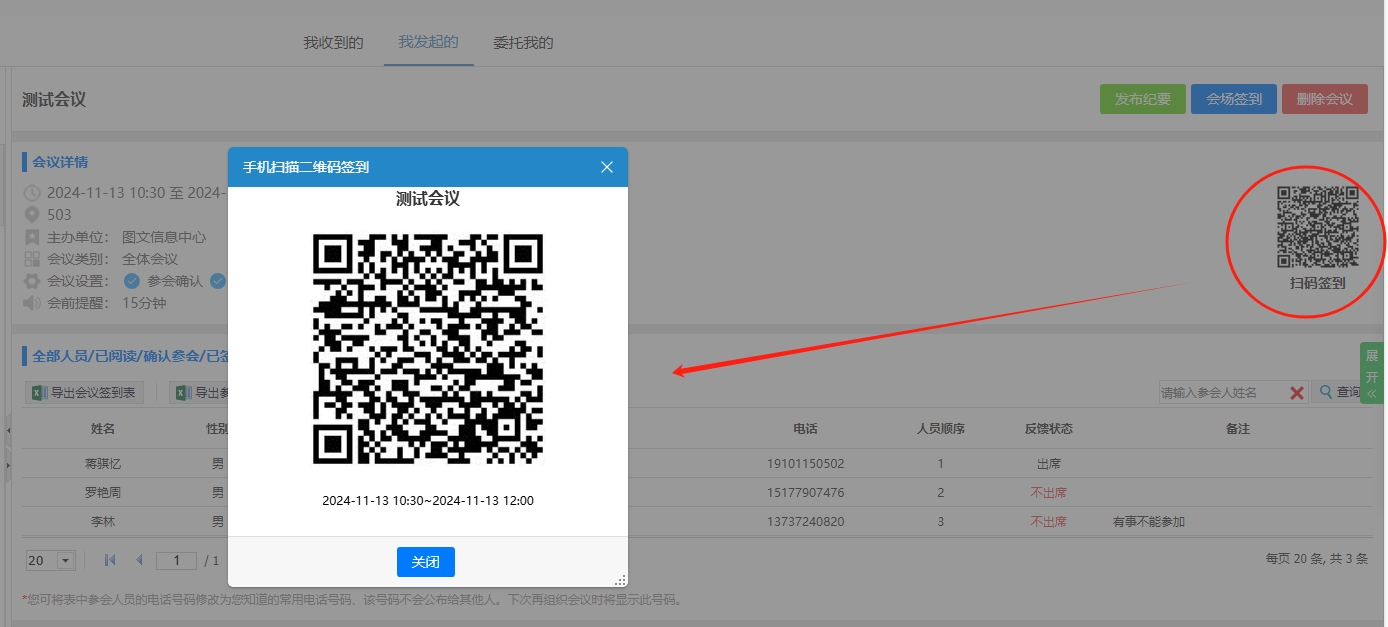Click the 出席 status for 蒋骐忆
The width and height of the screenshot is (1388, 627).
click(1049, 464)
